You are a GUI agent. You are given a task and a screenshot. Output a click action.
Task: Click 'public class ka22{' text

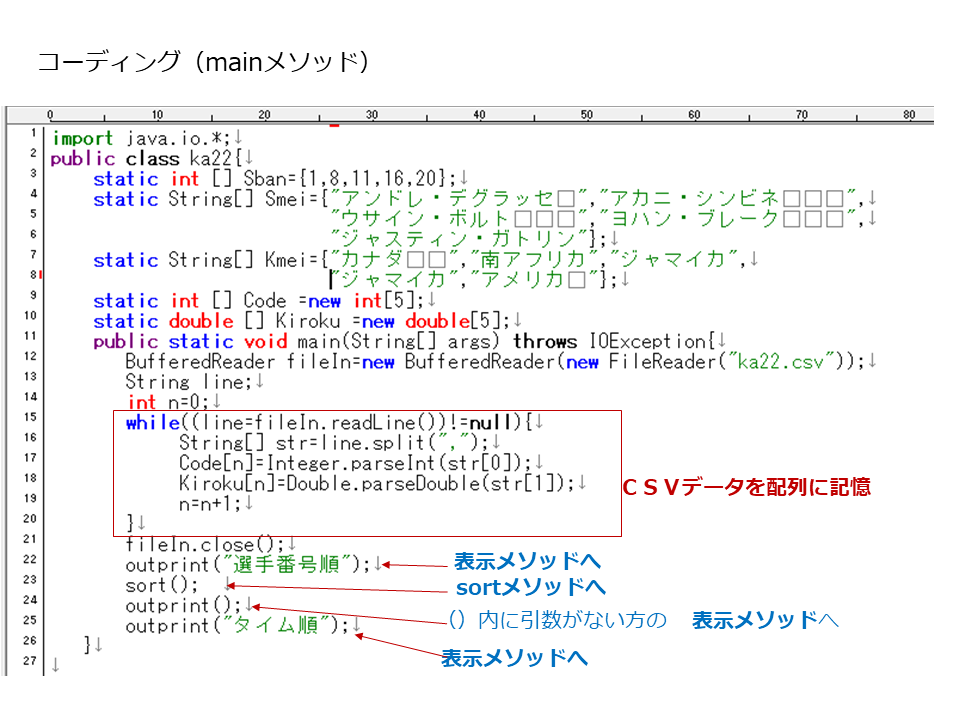pyautogui.click(x=146, y=159)
